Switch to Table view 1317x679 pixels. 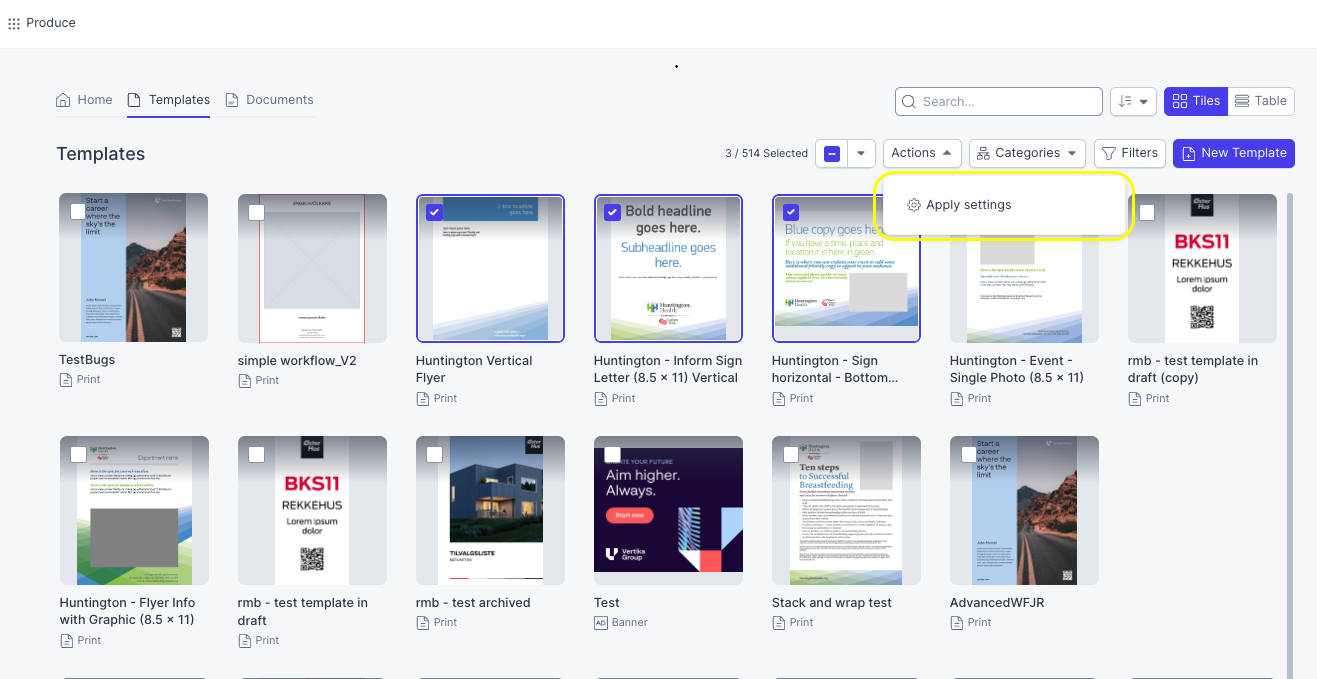click(1261, 101)
